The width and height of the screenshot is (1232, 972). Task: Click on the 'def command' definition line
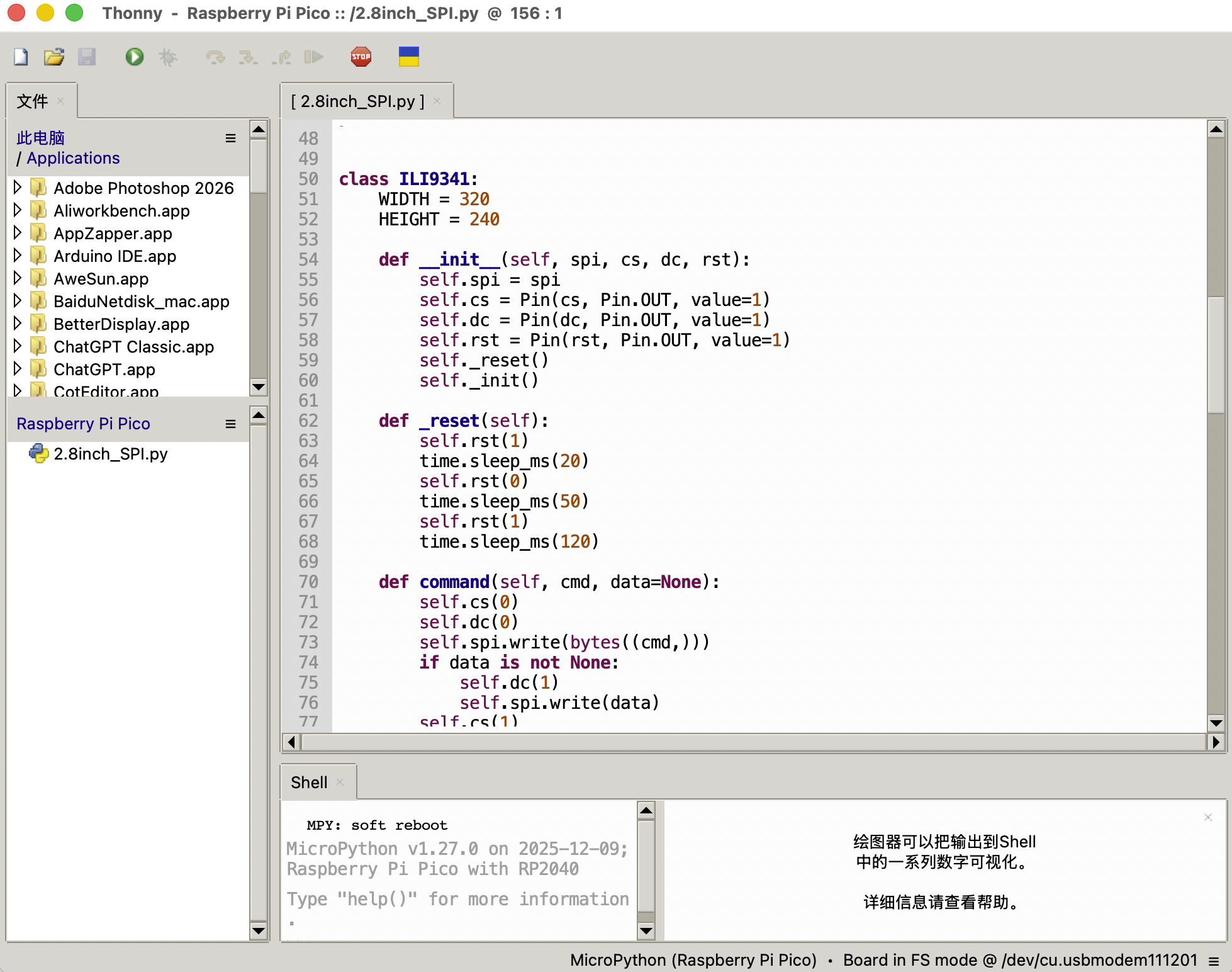[x=549, y=582]
